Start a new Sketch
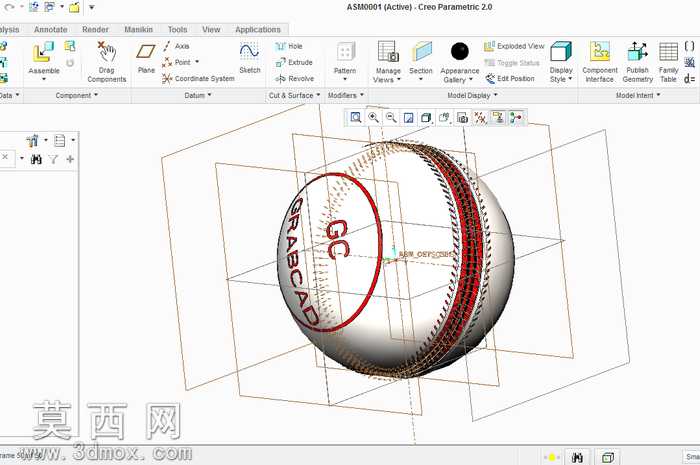 (x=250, y=58)
